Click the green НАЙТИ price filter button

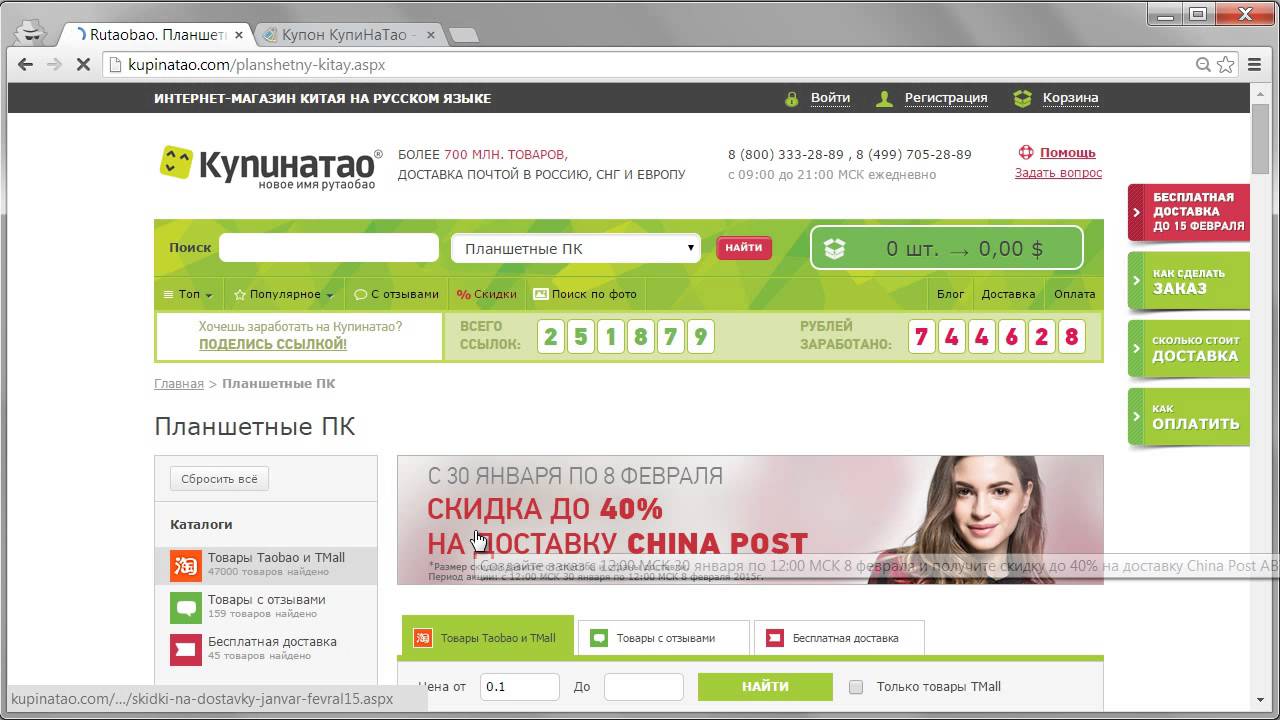click(x=765, y=687)
